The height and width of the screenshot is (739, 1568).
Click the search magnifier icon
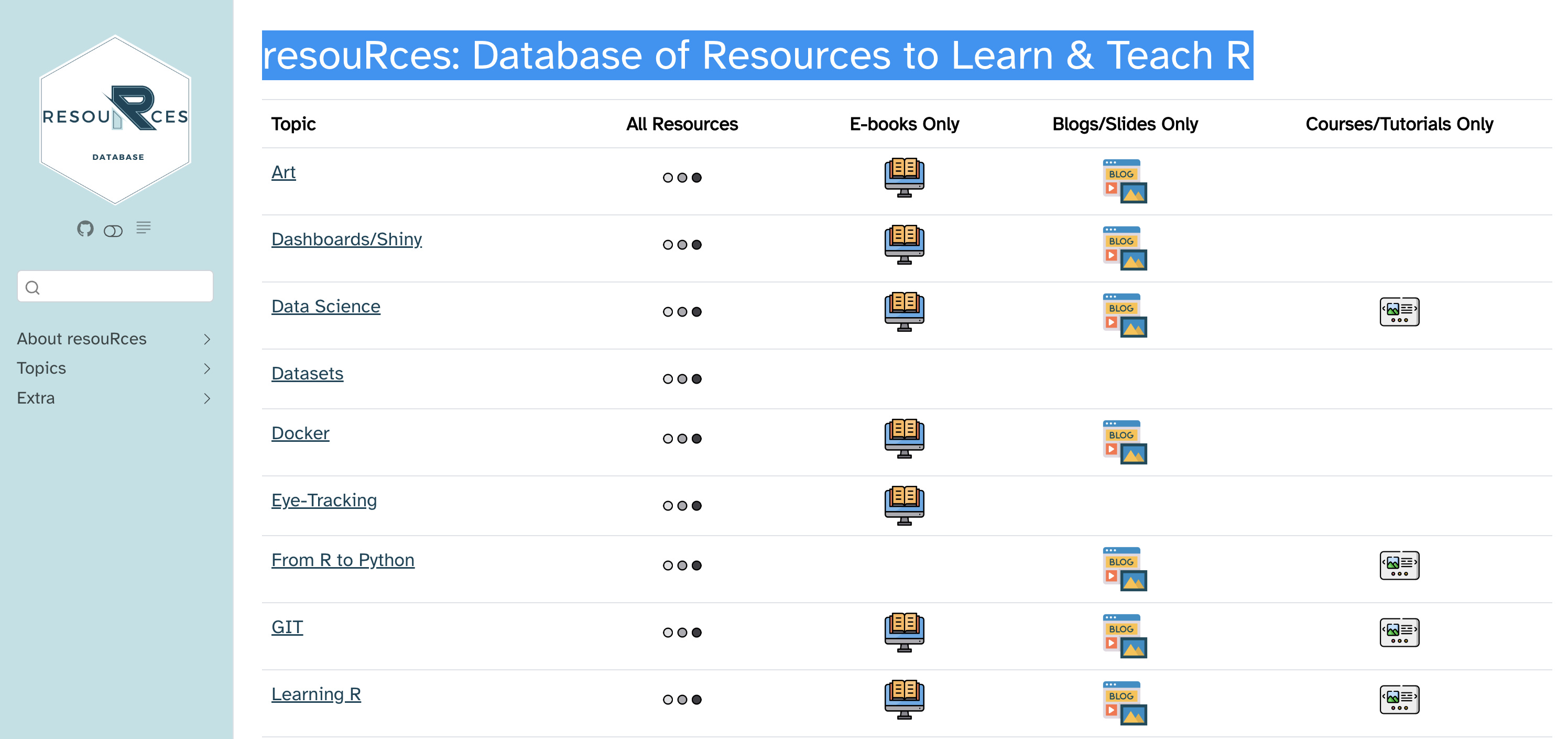click(33, 287)
